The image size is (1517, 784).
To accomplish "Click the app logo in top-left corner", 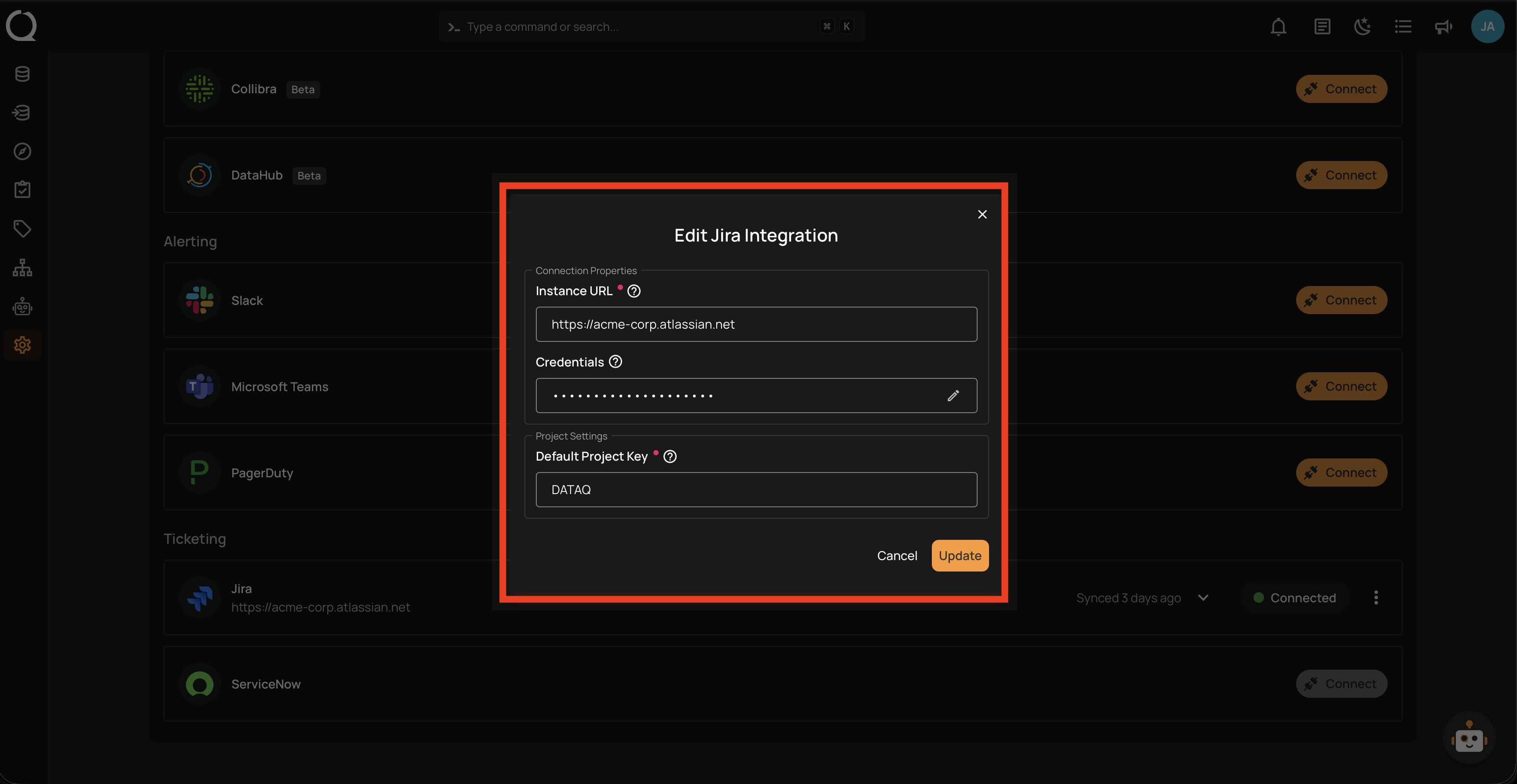I will [x=21, y=26].
